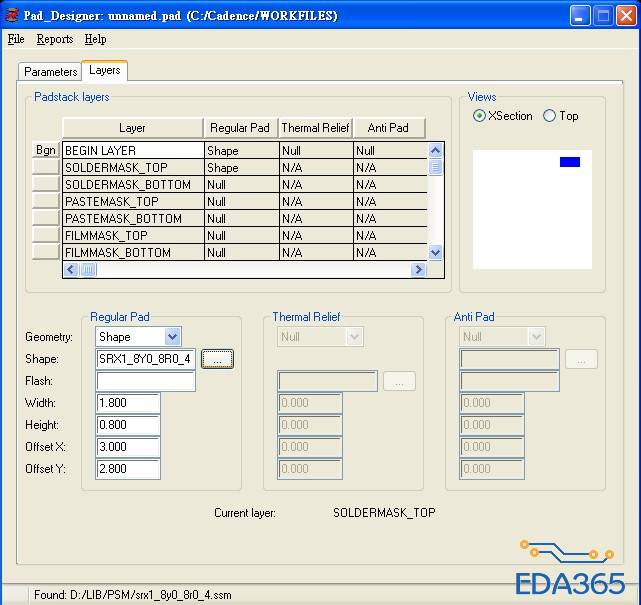Open the Thermal Relief geometry dropdown
The height and width of the screenshot is (605, 641).
point(354,337)
